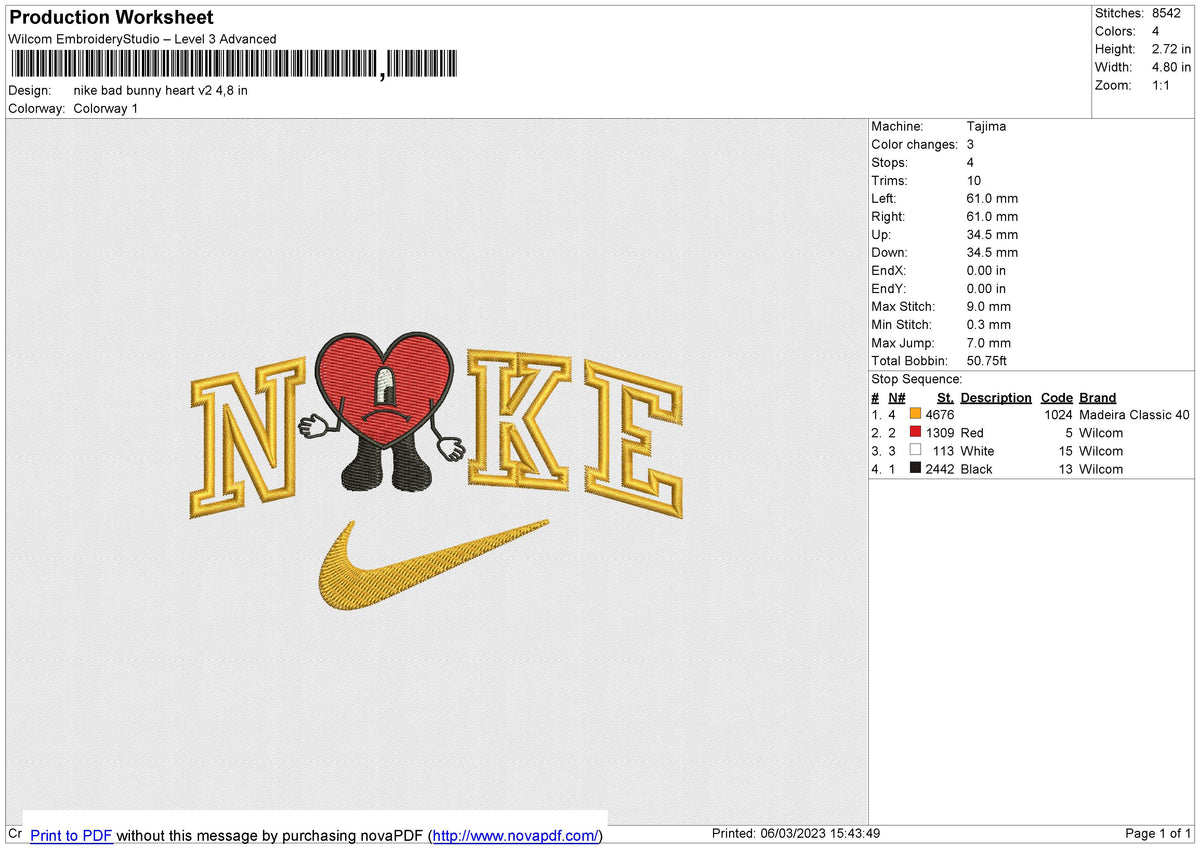Click the Total Bobbin 50.75ft value
This screenshot has height=848, width=1200.
985,360
